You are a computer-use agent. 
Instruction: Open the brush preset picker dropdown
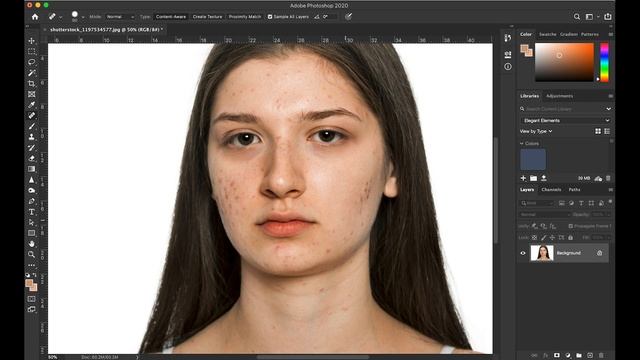(x=83, y=17)
